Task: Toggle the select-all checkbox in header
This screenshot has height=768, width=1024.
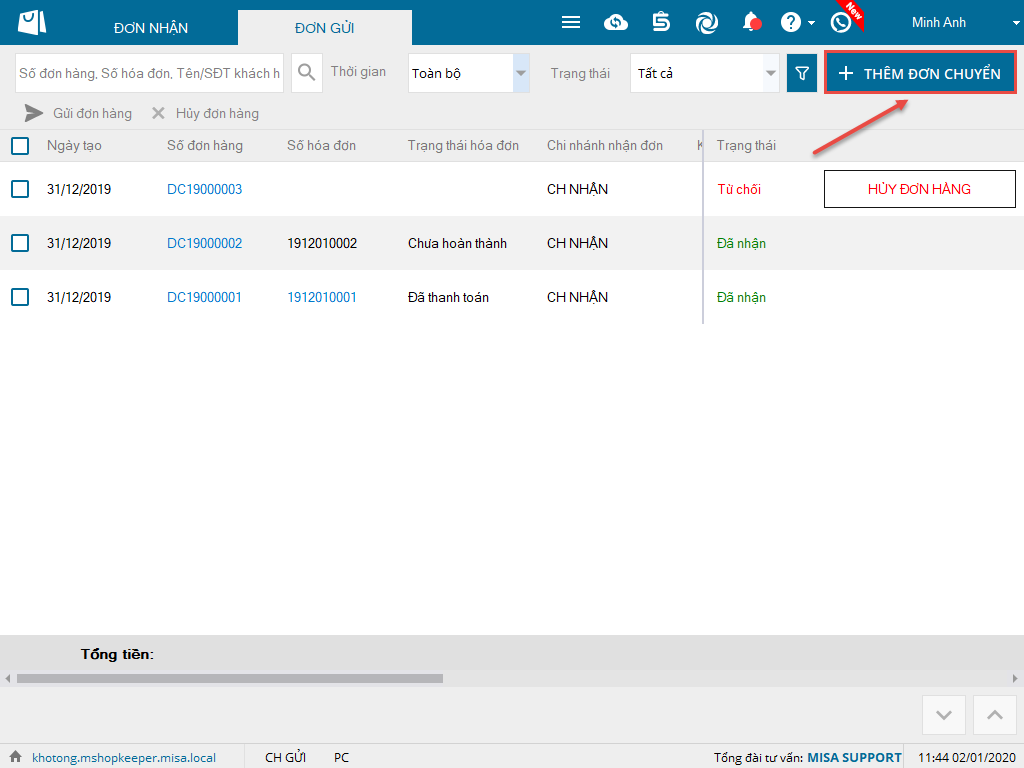Action: (20, 146)
